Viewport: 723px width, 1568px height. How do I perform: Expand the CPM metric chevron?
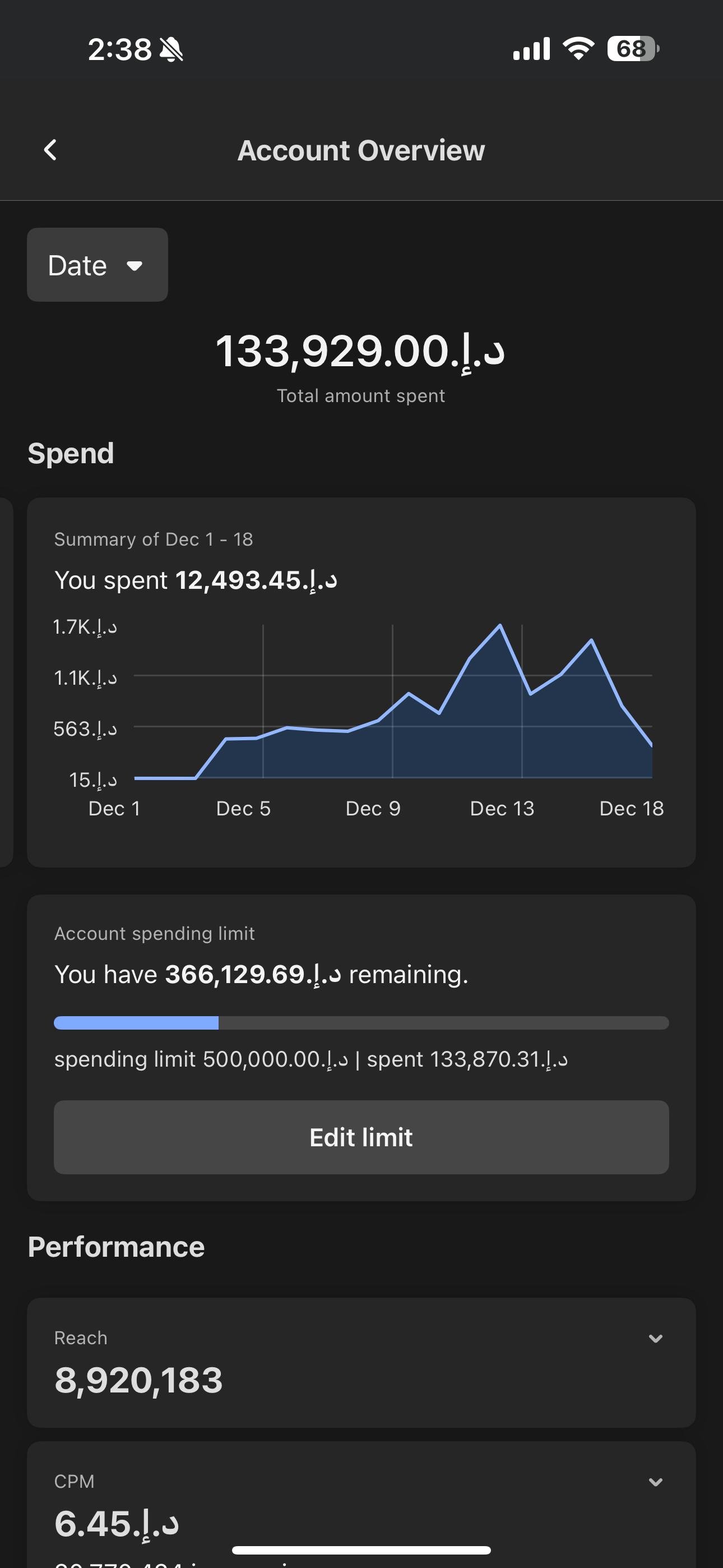tap(655, 1482)
